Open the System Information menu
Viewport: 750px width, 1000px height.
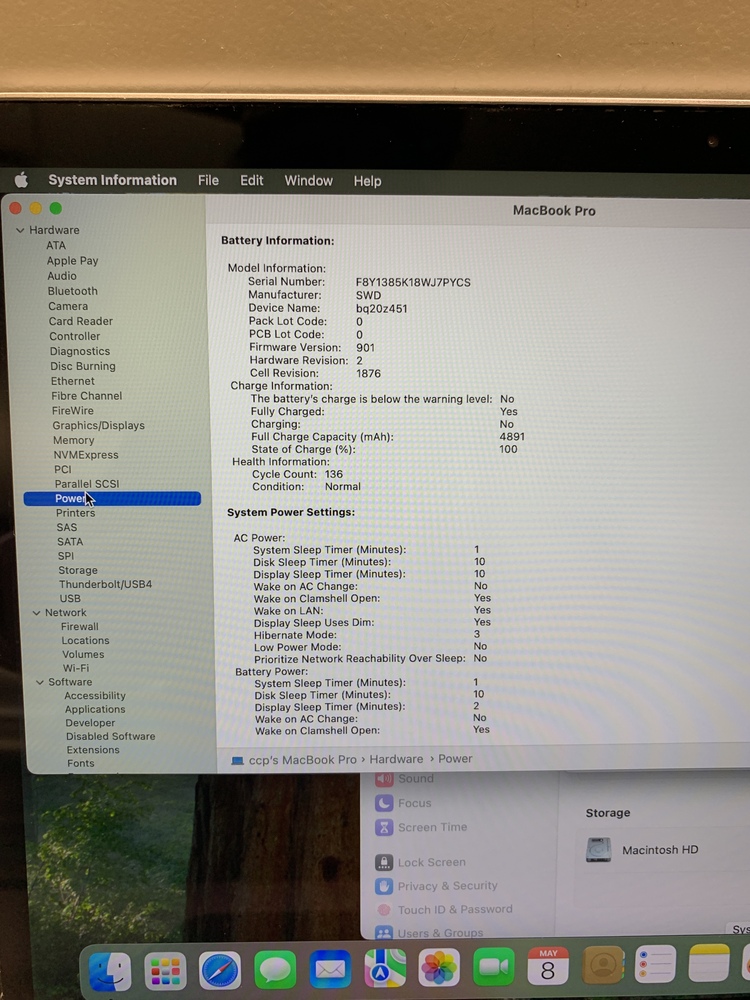[112, 180]
